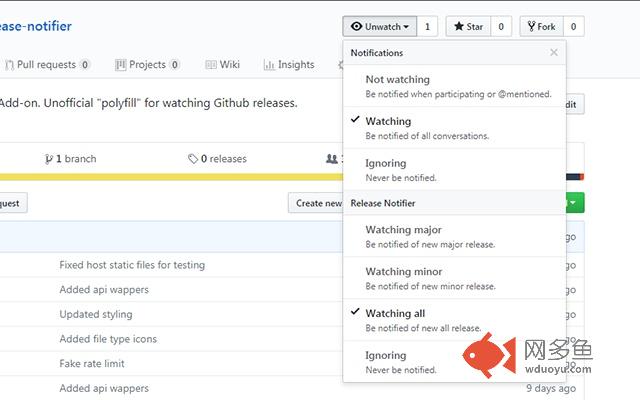The height and width of the screenshot is (400, 640).
Task: Click the Projects counter 0
Action: click(175, 64)
